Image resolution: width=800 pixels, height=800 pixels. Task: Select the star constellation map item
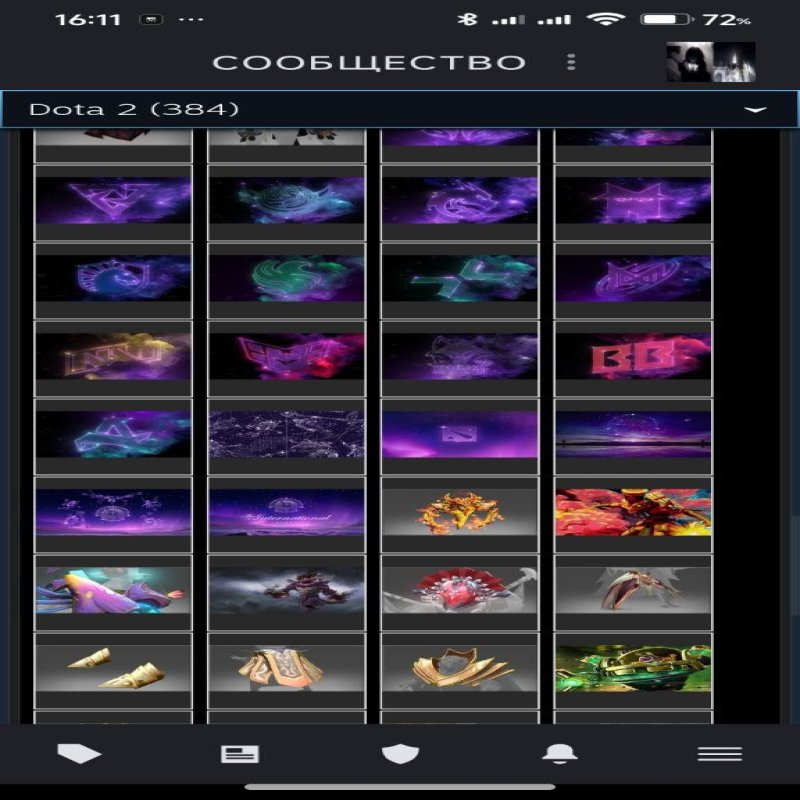pos(286,435)
